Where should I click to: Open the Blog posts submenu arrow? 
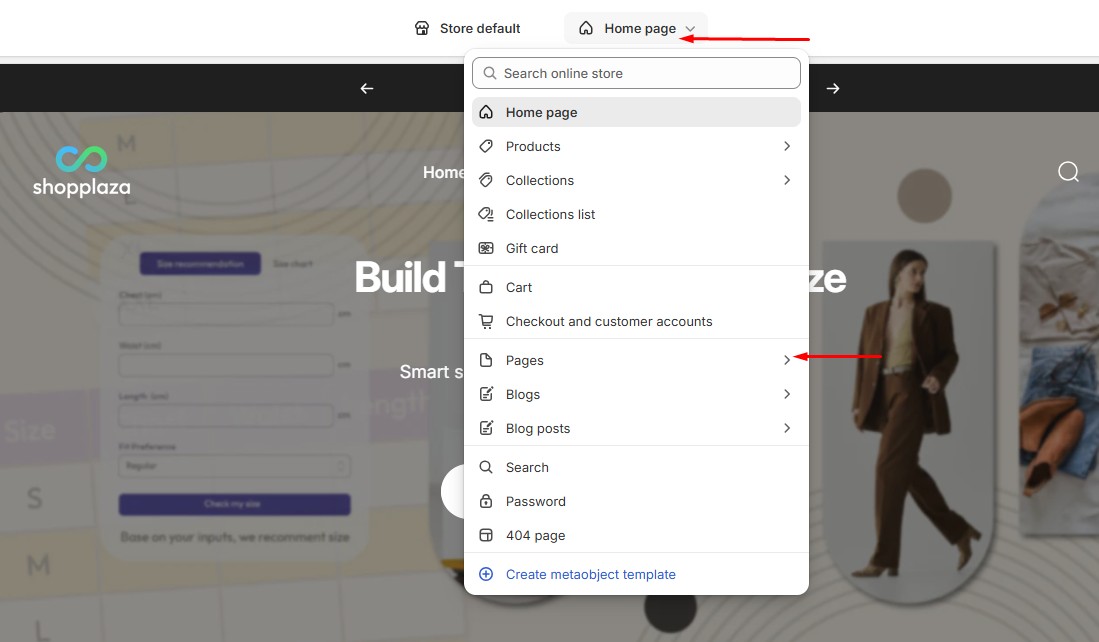(x=787, y=428)
